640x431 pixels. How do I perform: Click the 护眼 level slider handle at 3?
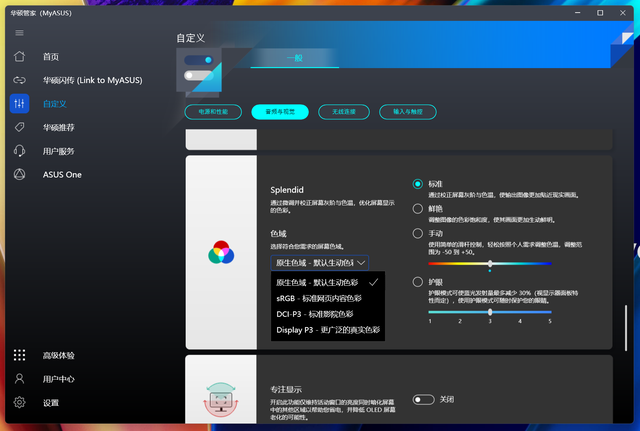[x=490, y=312]
